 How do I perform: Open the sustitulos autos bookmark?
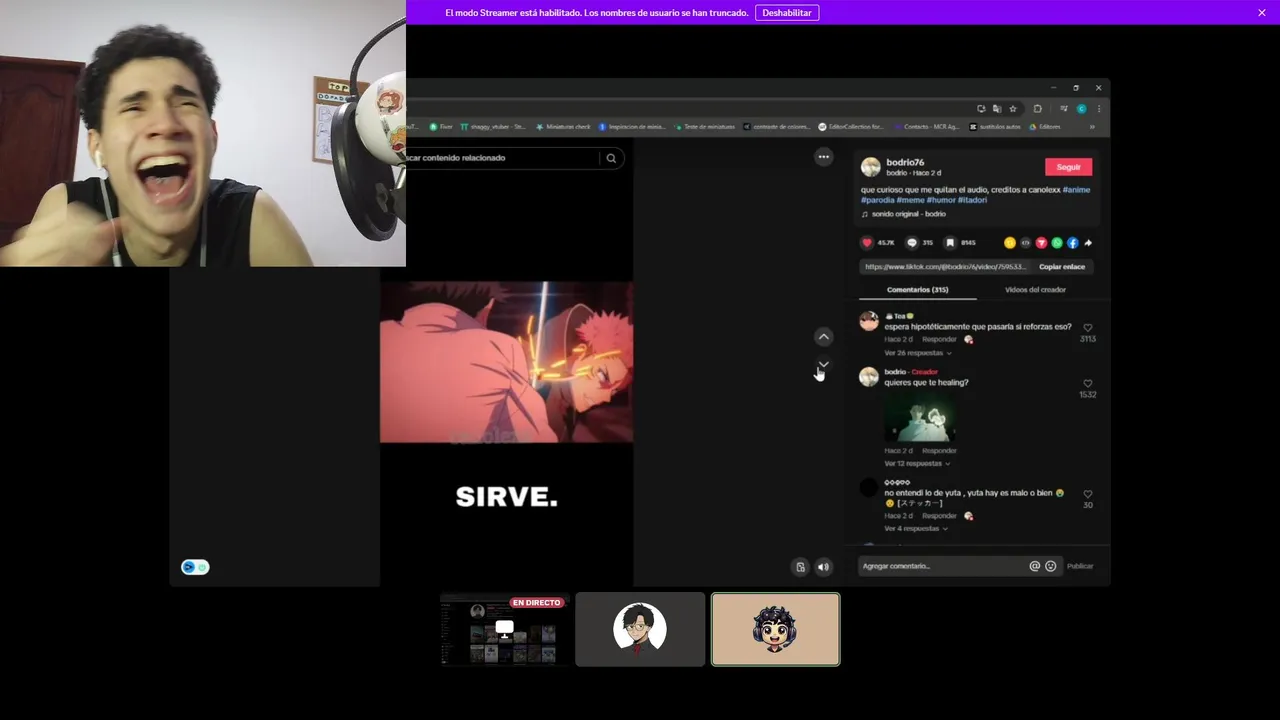[x=995, y=127]
